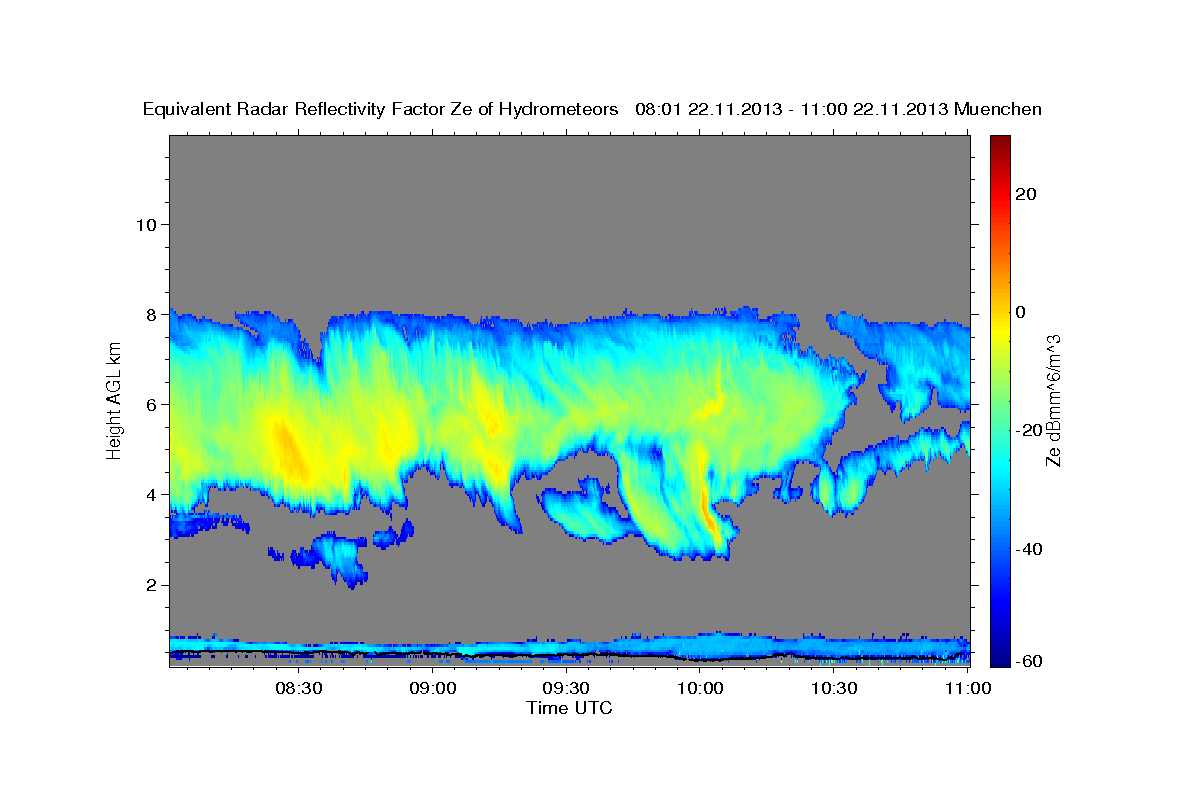Click the height tick label 10
1200x800 pixels.
coord(145,224)
